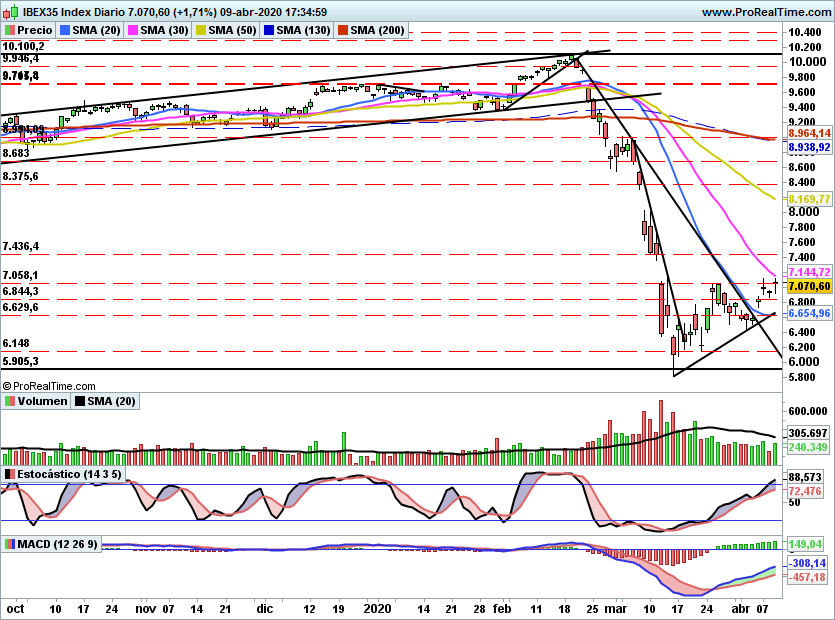Click the MACD indicator icon
The height and width of the screenshot is (620, 835).
pos(9,544)
